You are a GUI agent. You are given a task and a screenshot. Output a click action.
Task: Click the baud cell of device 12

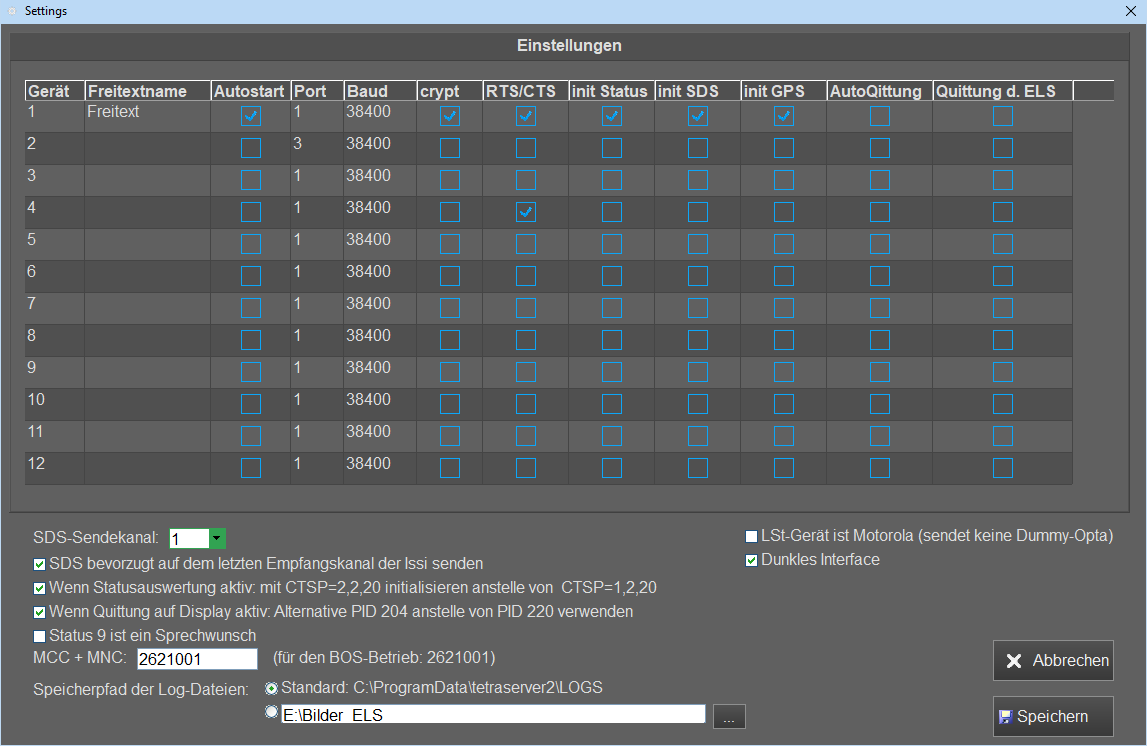pos(380,468)
